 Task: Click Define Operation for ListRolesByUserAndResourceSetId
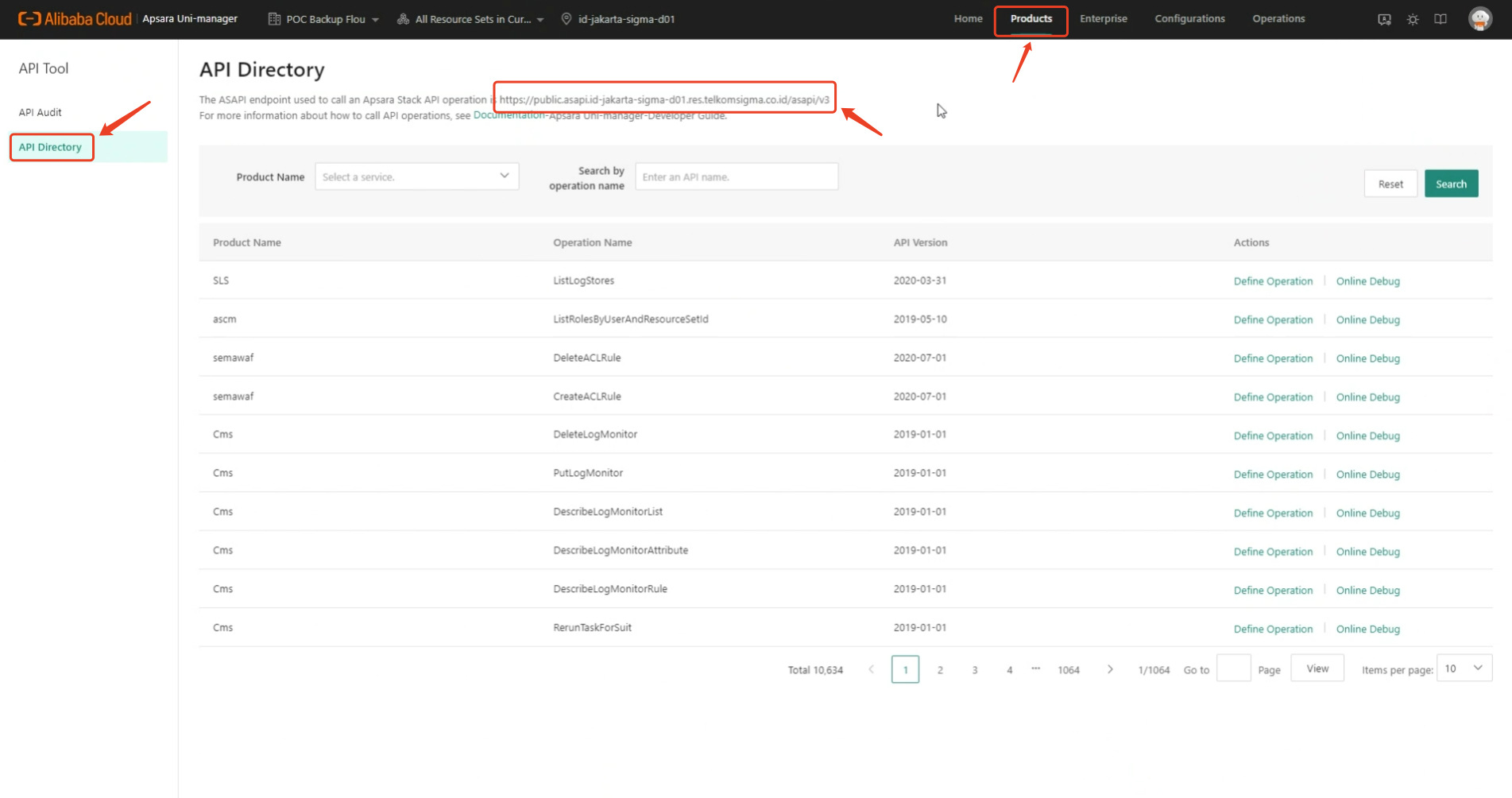[1273, 320]
